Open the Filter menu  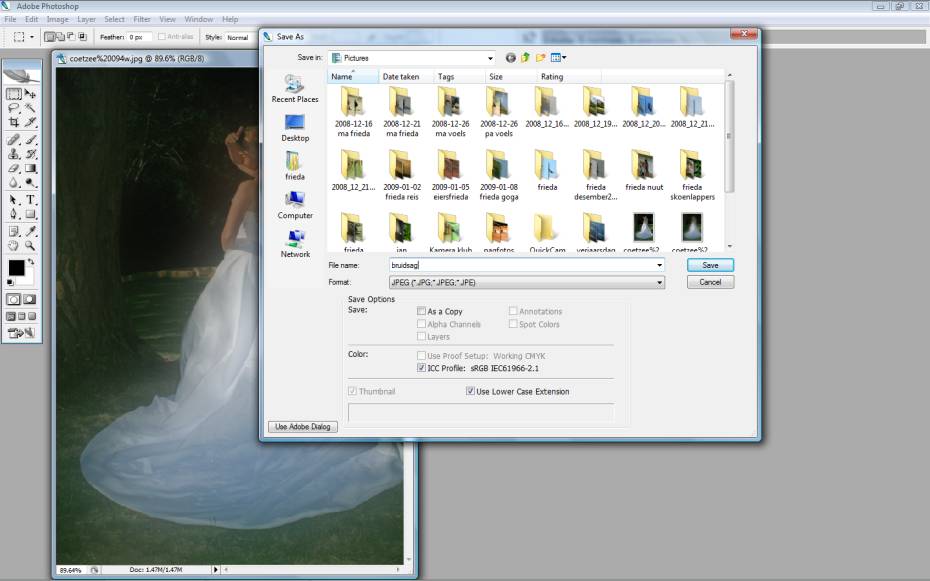tap(142, 19)
